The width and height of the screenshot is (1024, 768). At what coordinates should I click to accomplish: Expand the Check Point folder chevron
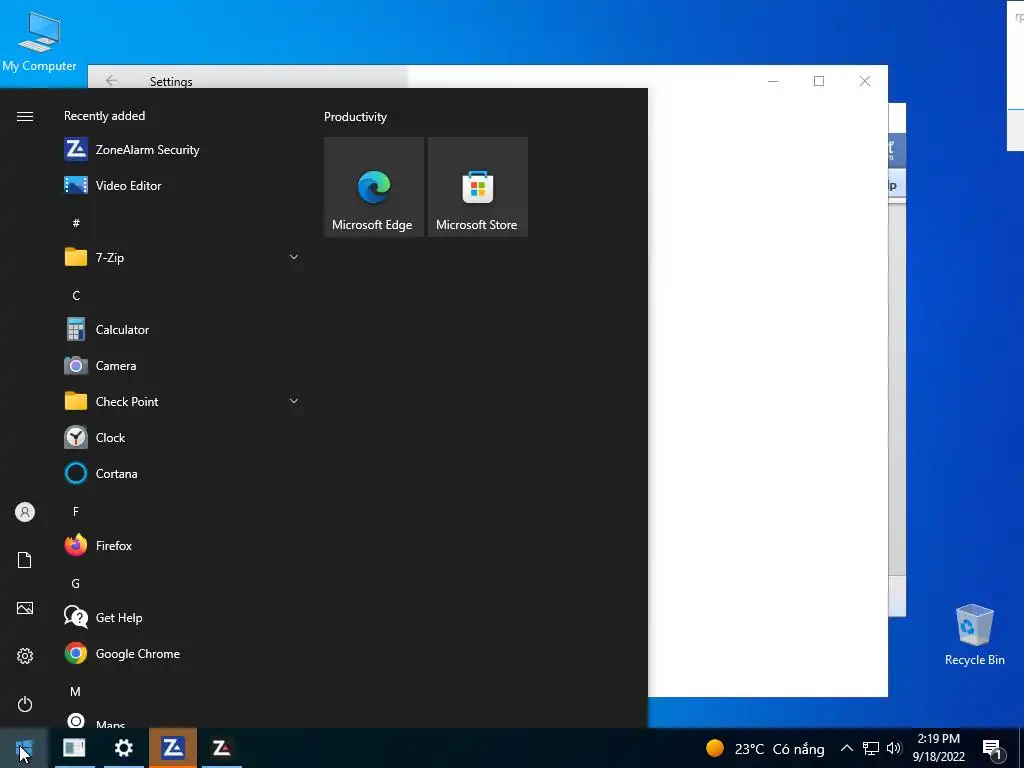pos(294,401)
